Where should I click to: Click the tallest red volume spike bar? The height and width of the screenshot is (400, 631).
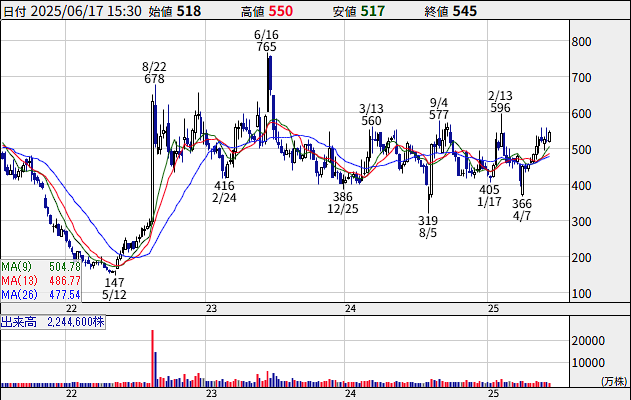(153, 359)
